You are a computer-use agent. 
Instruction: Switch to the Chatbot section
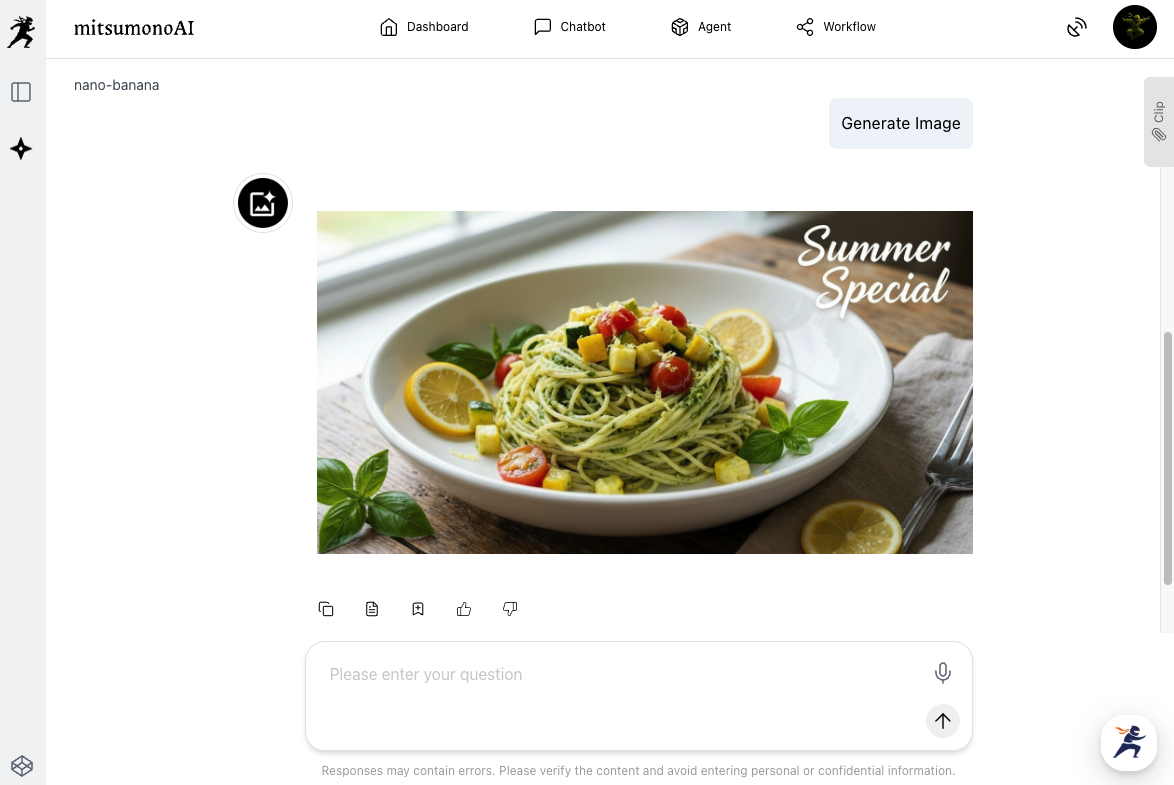tap(569, 27)
